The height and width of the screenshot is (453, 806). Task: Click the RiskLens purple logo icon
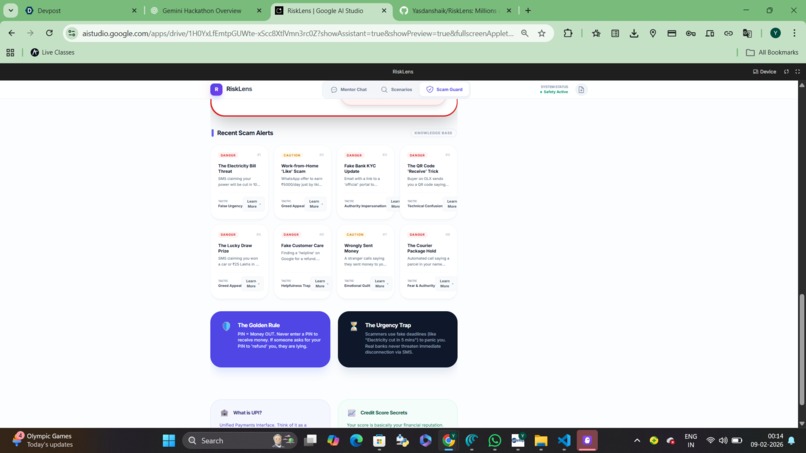point(216,89)
